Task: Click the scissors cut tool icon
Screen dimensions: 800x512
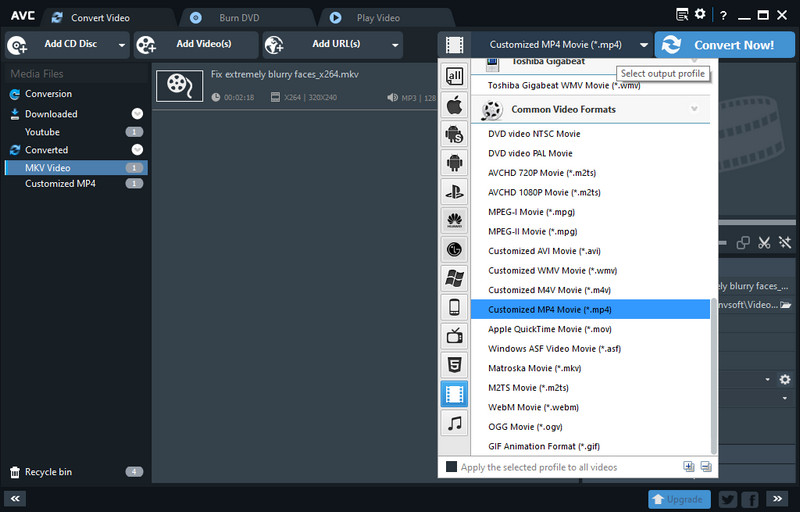Action: (x=764, y=243)
